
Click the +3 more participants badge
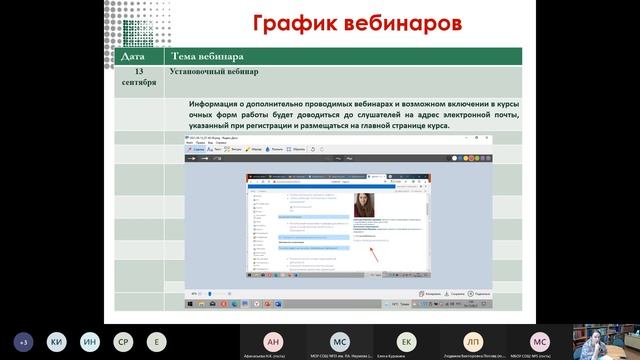(x=24, y=342)
